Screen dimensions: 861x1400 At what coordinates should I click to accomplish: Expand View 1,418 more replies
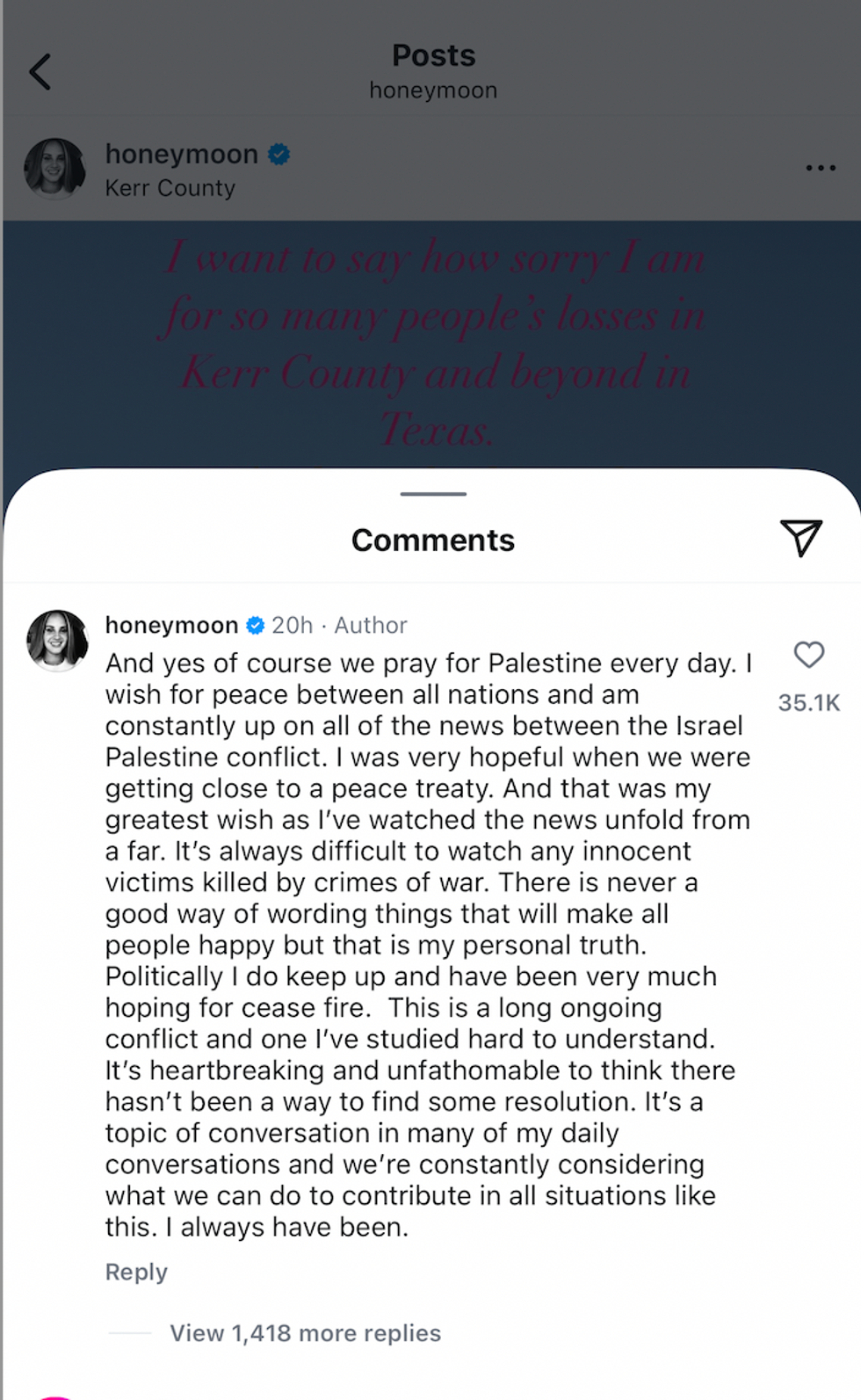(x=305, y=1333)
